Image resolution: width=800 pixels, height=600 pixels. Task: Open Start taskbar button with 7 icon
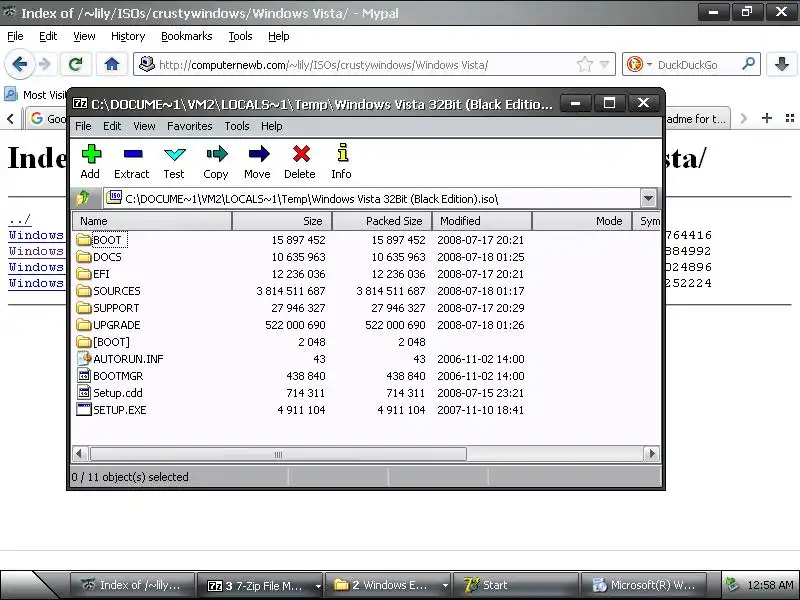tap(515, 585)
